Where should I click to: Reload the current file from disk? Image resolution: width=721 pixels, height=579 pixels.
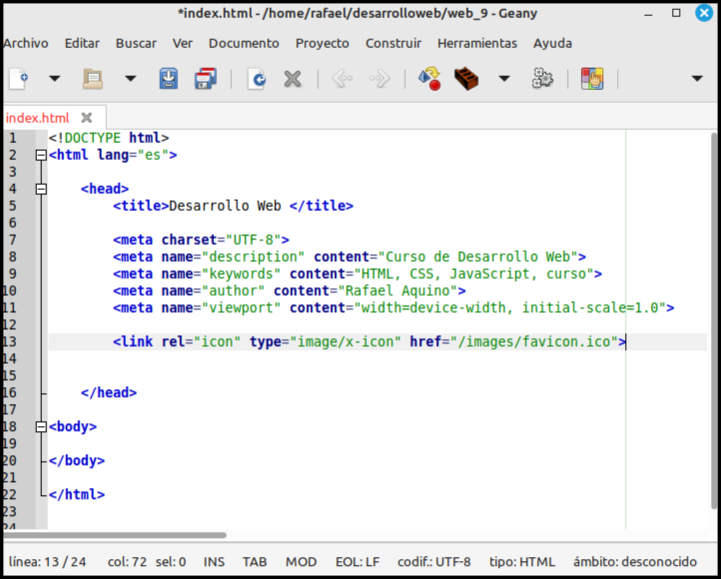[x=256, y=79]
